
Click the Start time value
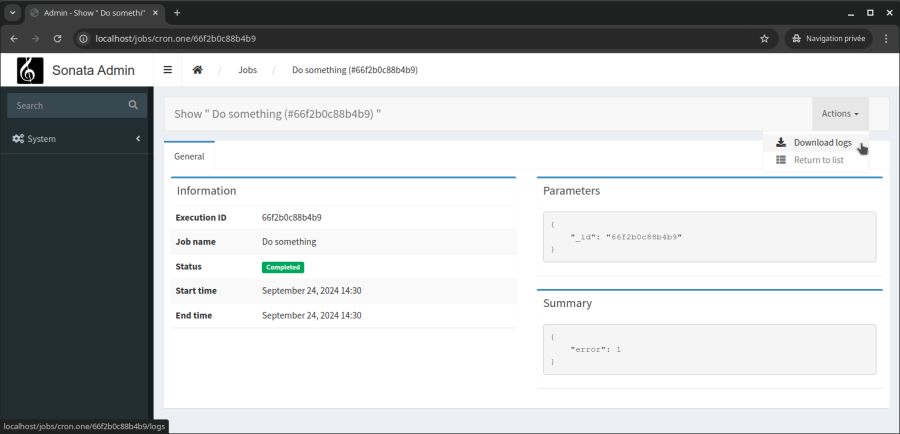click(312, 290)
